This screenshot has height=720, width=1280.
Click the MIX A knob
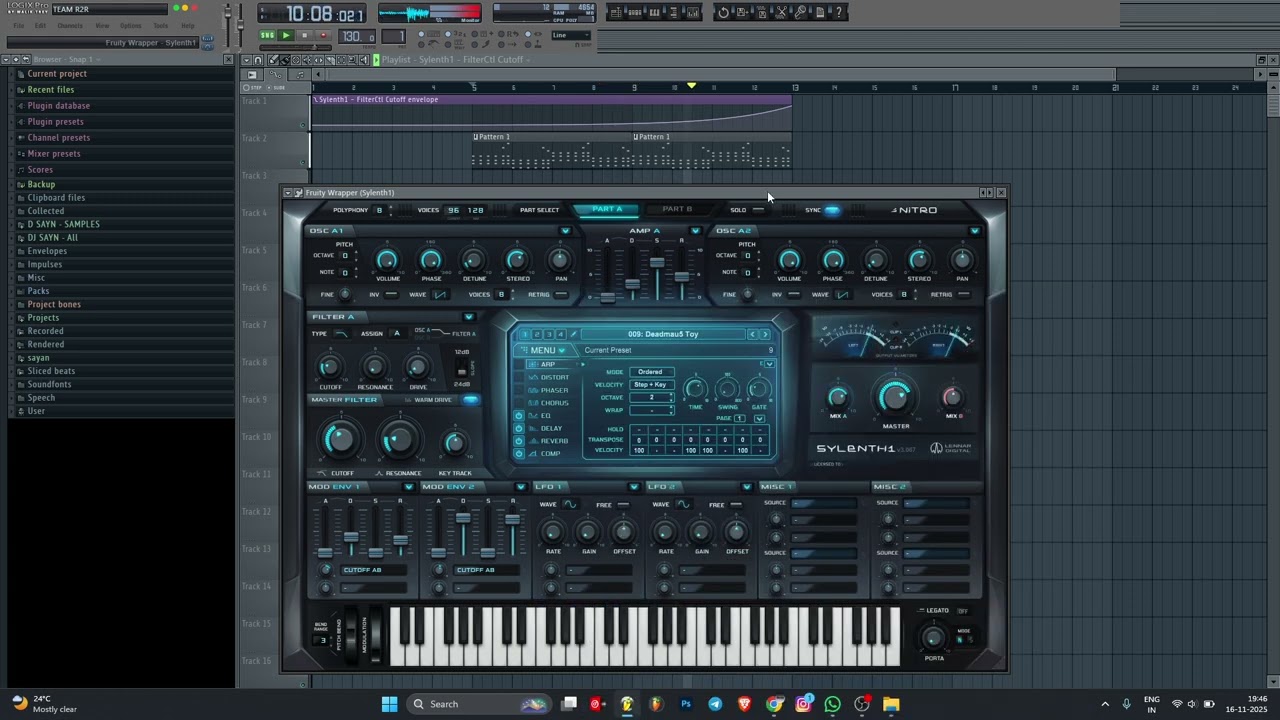[838, 397]
